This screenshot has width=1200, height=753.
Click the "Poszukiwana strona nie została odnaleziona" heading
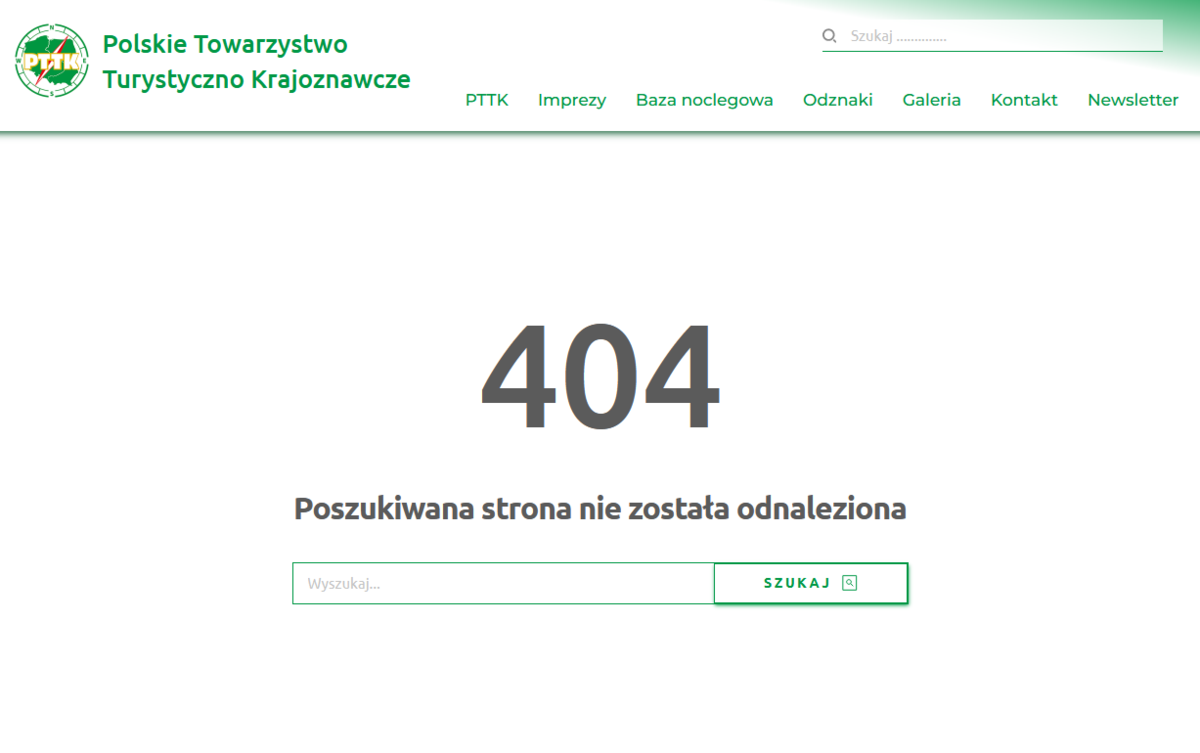click(x=600, y=509)
